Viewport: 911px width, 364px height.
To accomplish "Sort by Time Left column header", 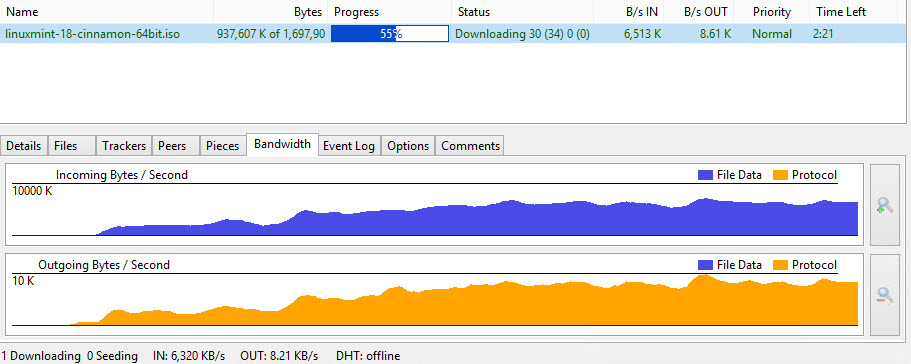I will [853, 12].
